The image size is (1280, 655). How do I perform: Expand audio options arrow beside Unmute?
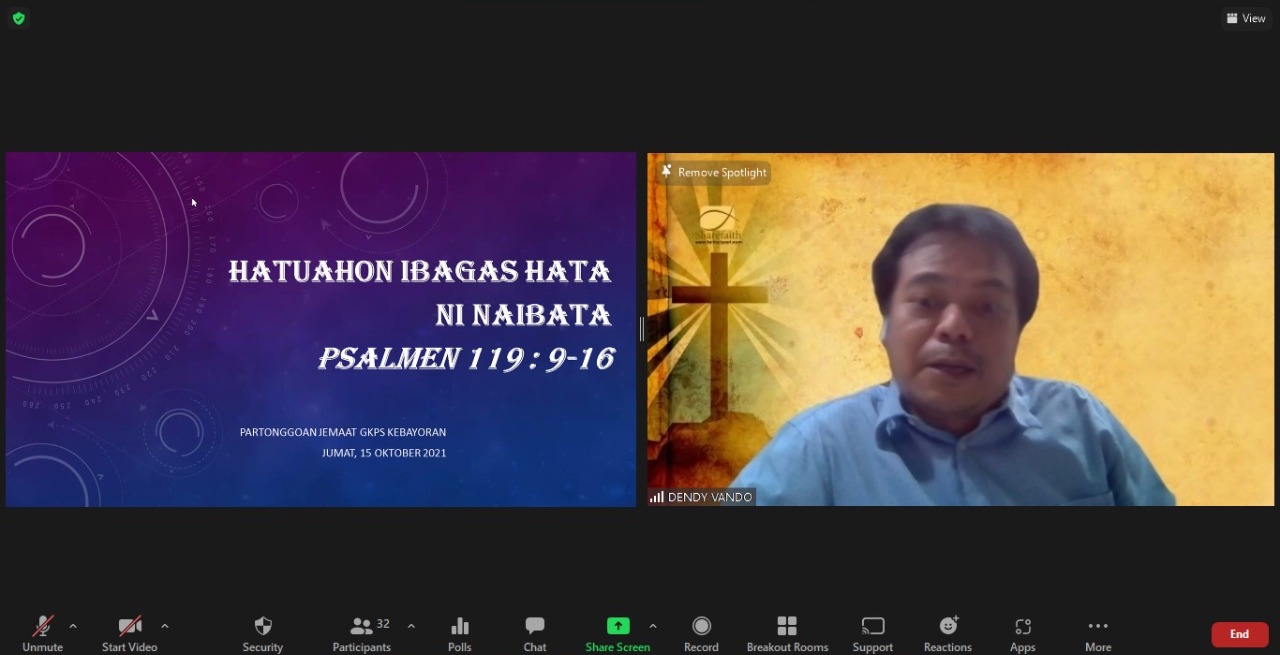(73, 626)
